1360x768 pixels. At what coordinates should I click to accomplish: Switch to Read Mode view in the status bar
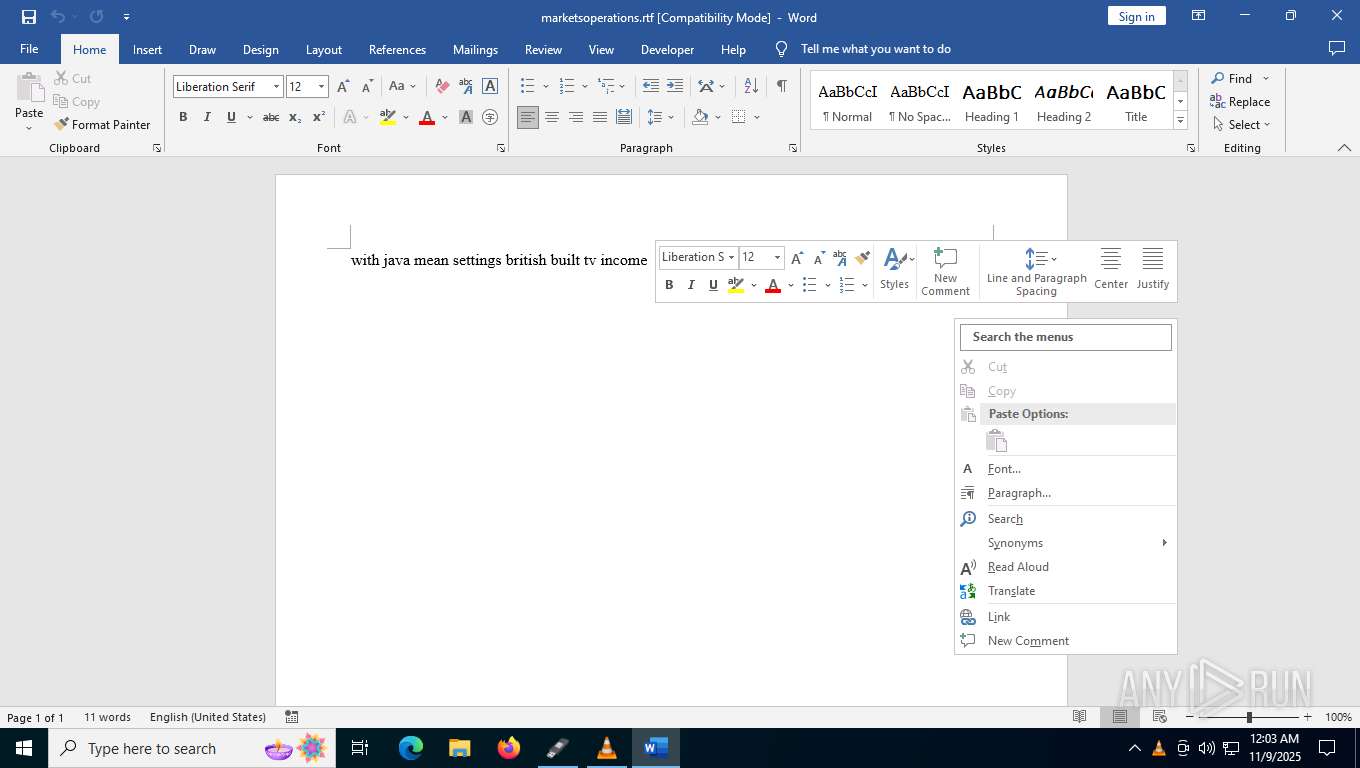click(1080, 717)
